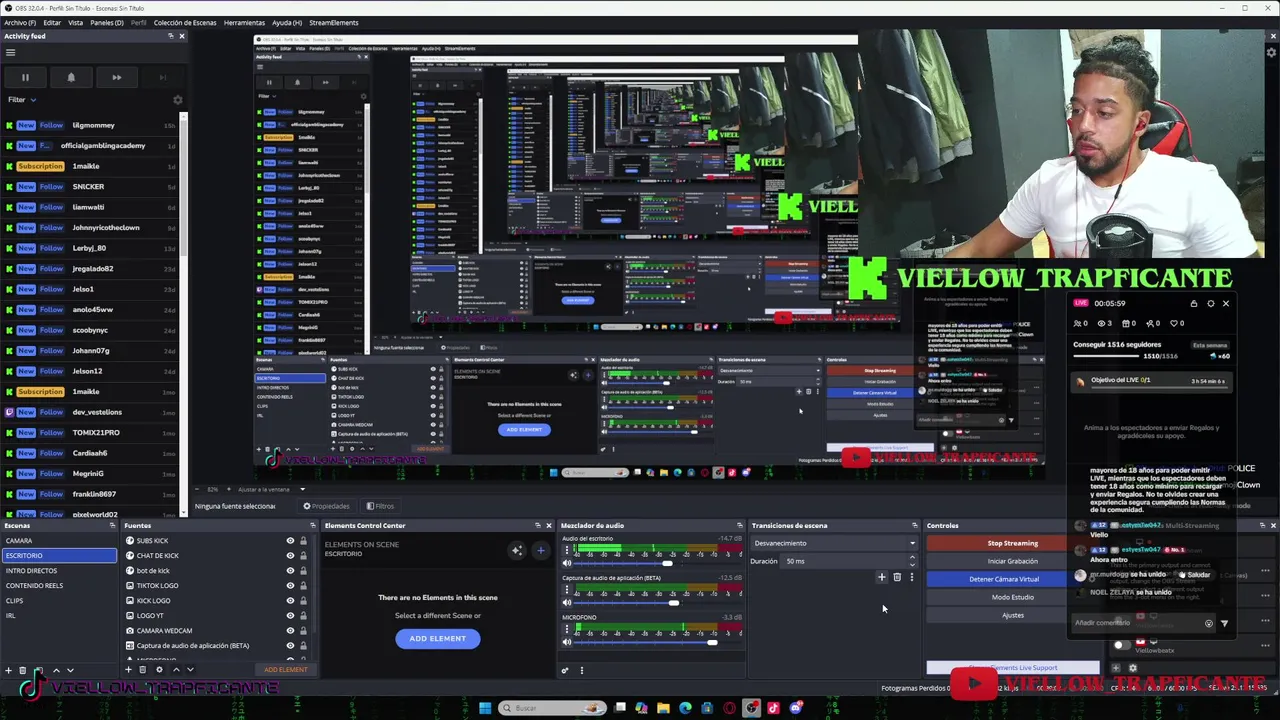Open the Herramientas menu
The height and width of the screenshot is (720, 1280).
[x=244, y=22]
